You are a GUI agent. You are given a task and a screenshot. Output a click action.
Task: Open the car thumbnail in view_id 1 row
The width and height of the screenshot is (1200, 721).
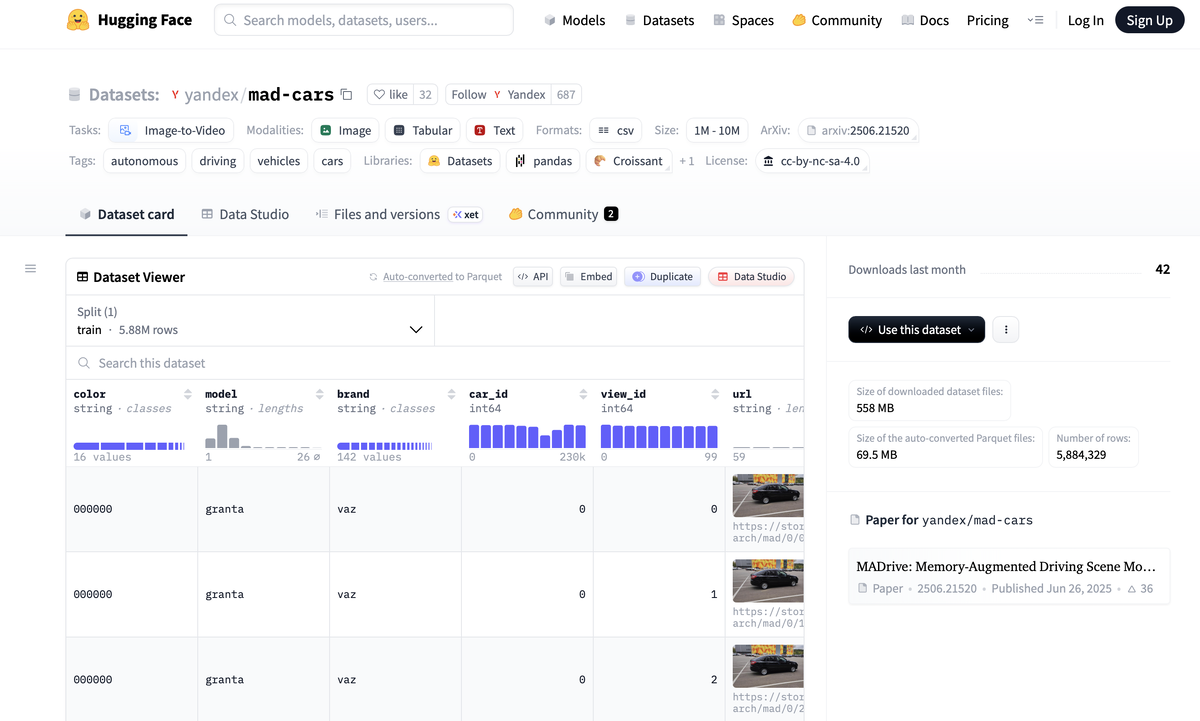768,580
